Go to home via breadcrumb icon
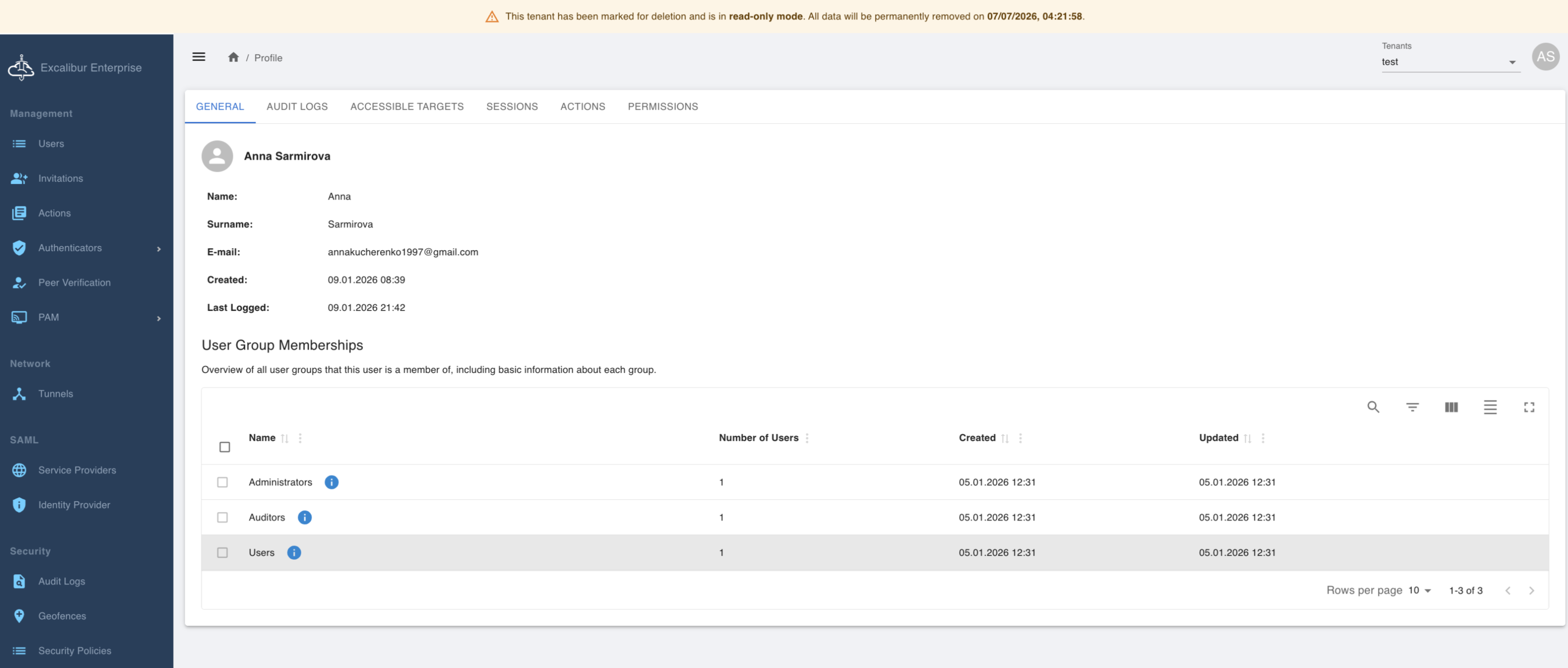The height and width of the screenshot is (668, 1568). pos(233,57)
